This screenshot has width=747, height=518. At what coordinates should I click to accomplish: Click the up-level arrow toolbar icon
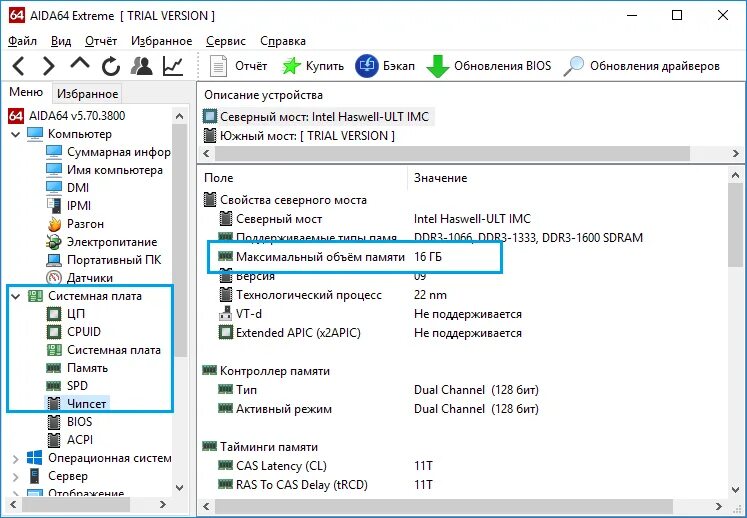80,63
